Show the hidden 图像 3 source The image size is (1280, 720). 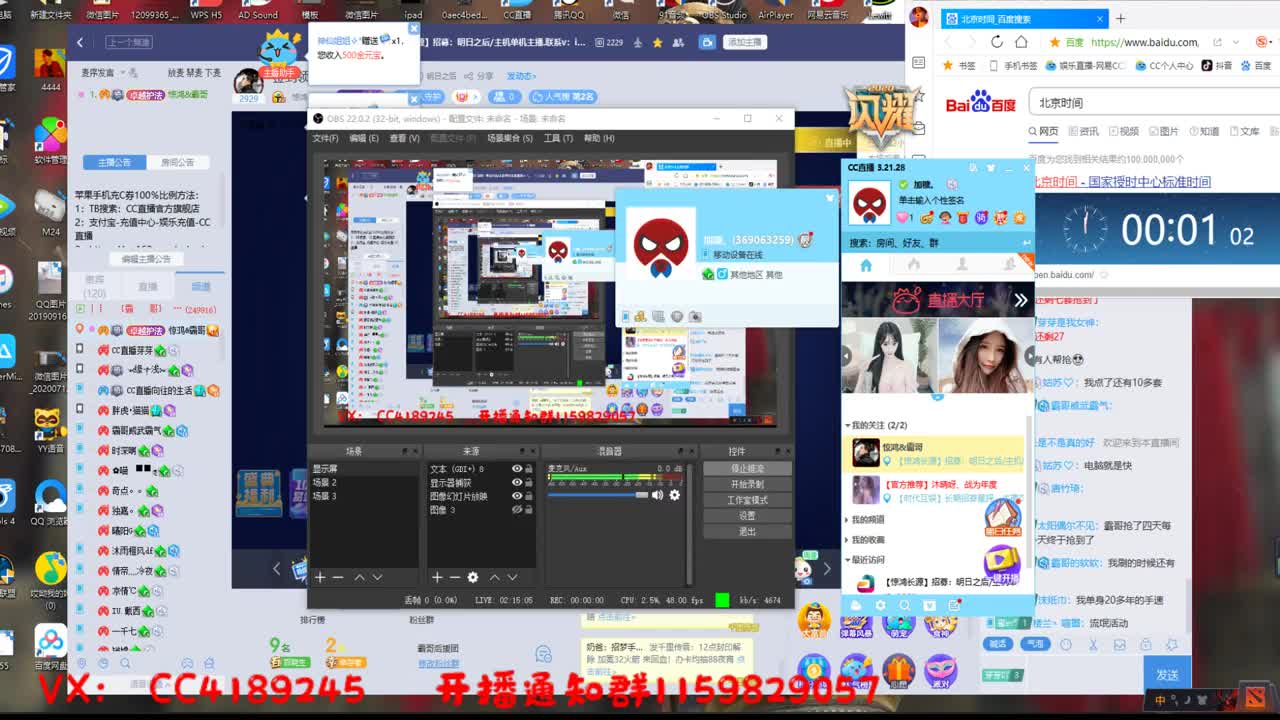point(517,510)
